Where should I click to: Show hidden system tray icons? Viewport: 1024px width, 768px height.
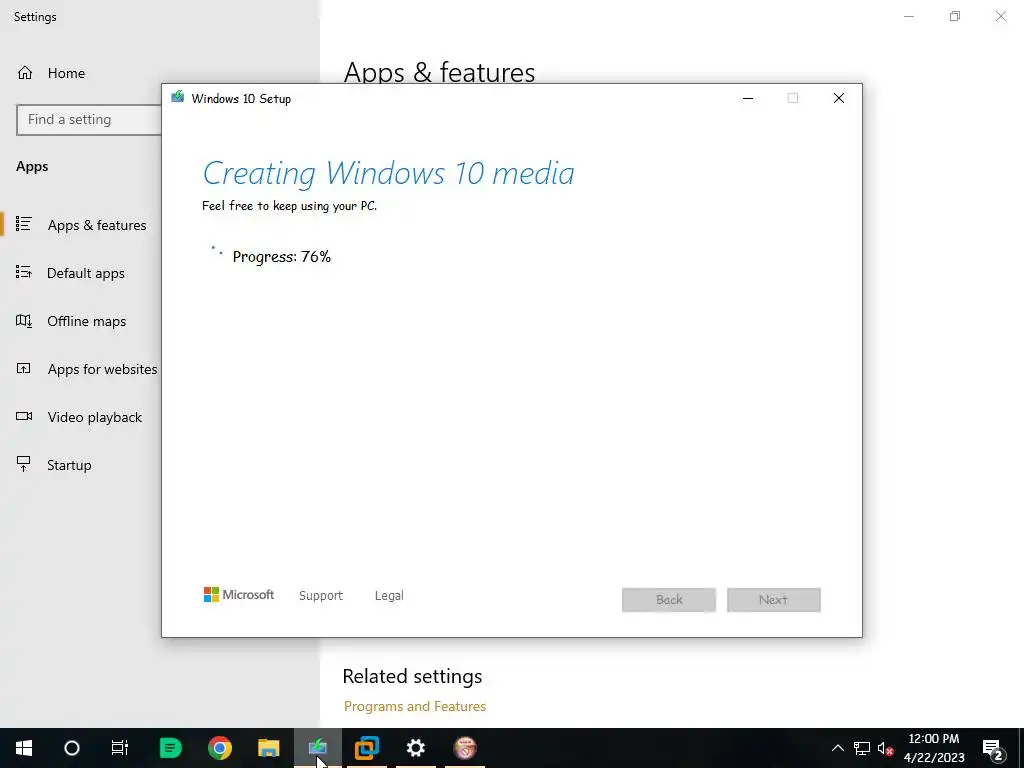(837, 748)
